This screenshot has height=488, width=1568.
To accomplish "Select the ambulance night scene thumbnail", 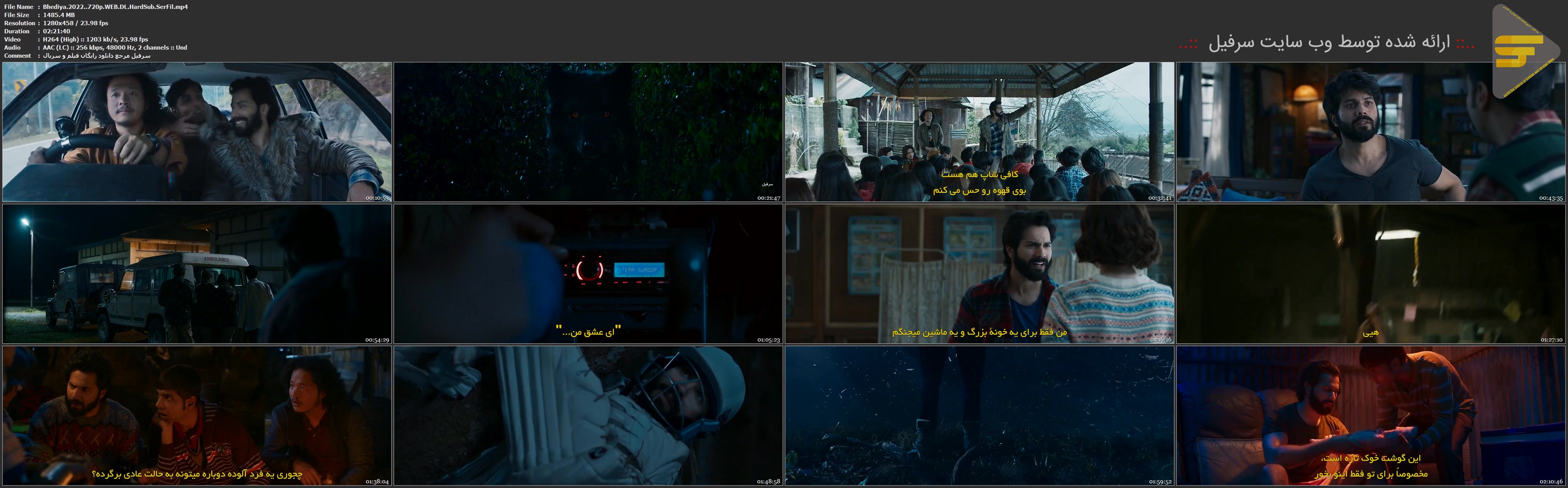I will 196,274.
